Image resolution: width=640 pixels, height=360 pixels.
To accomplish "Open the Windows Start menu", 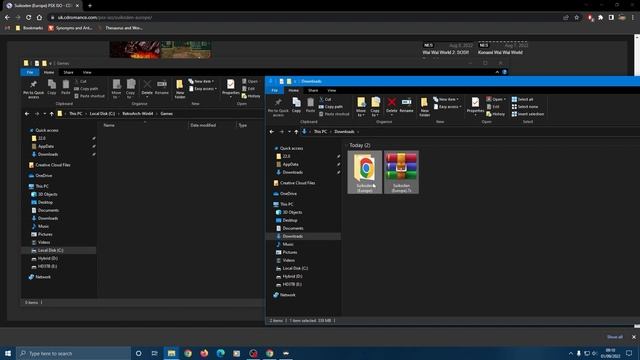I will (x=8, y=353).
